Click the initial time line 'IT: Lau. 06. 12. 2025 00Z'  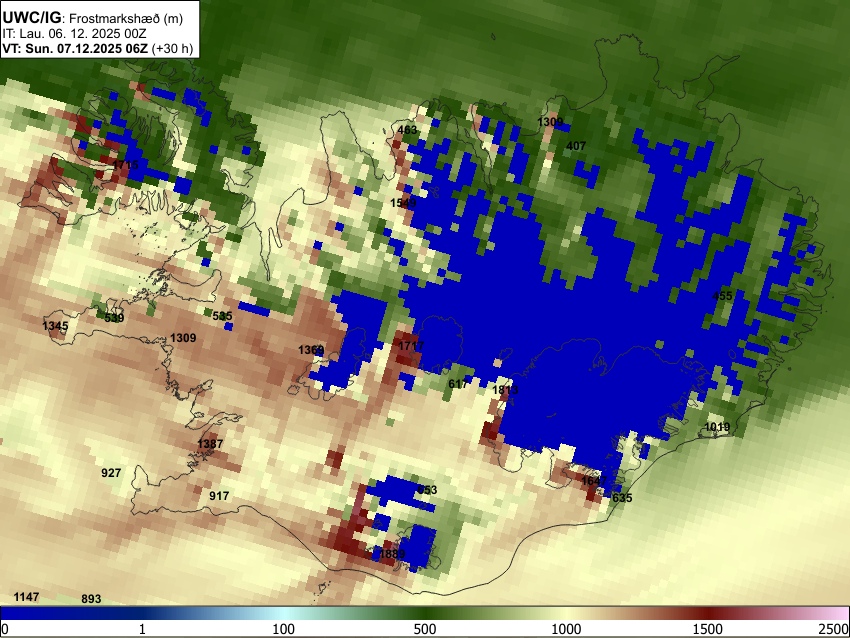(x=74, y=34)
